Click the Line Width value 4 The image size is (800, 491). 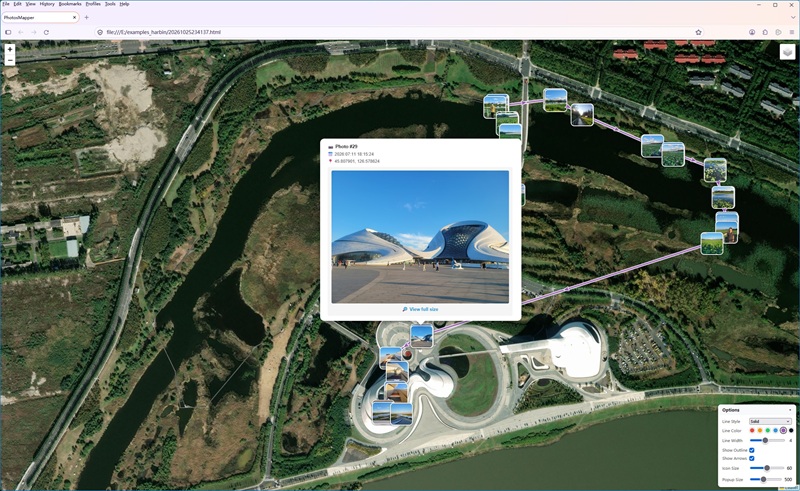(x=791, y=440)
